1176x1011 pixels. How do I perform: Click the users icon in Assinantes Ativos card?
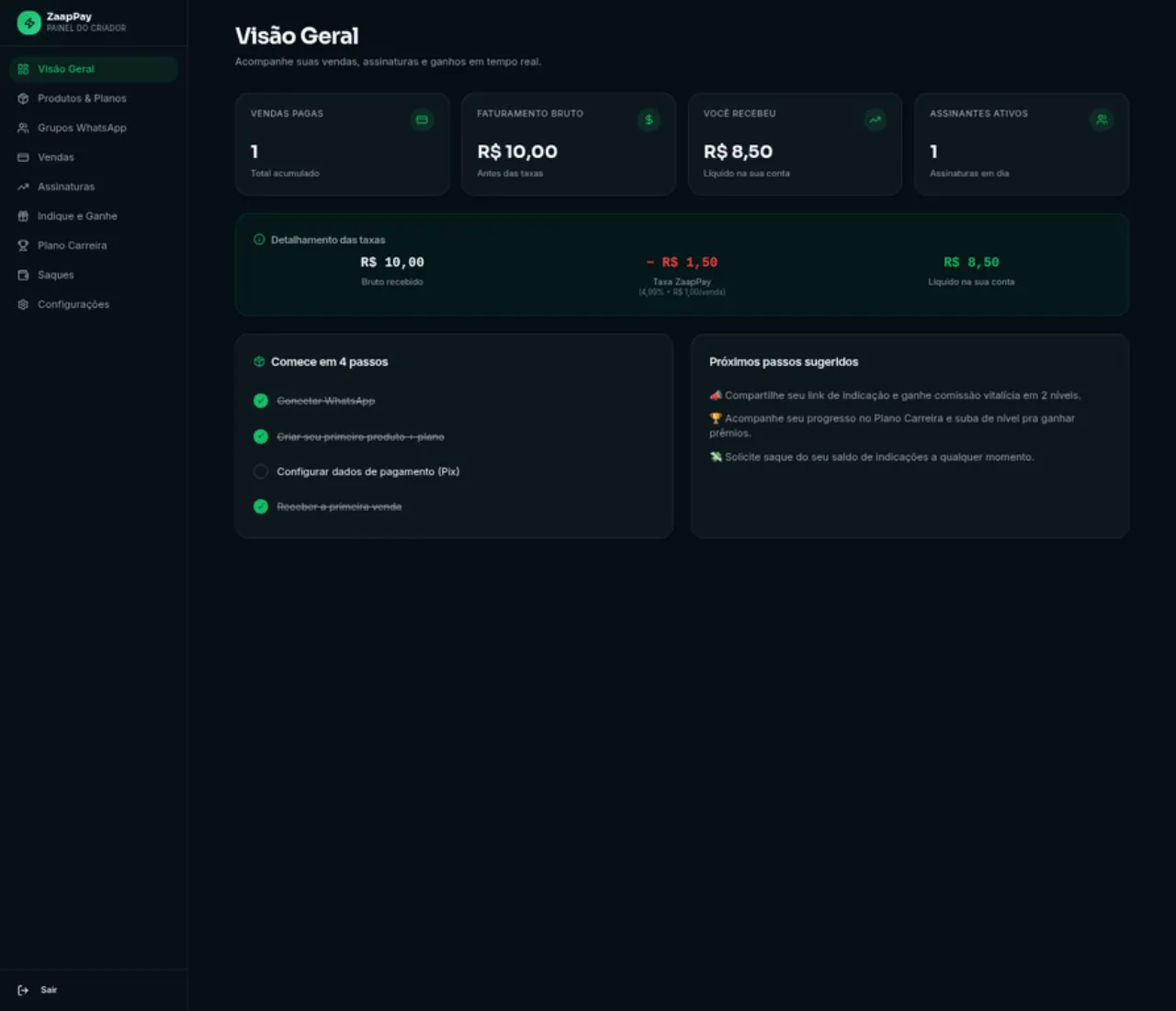click(x=1102, y=119)
